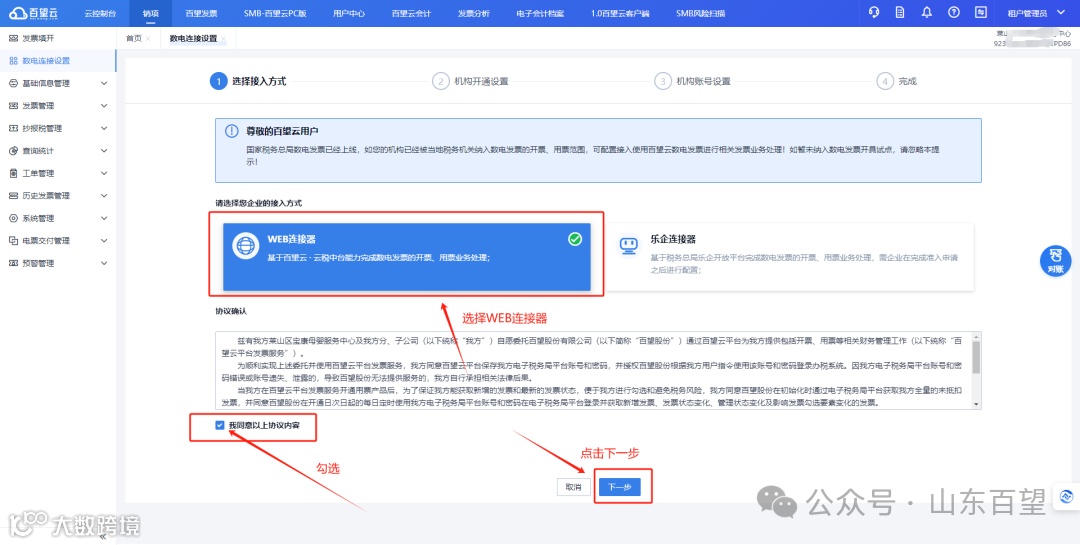
Task: Open 数电连接设置 sidebar item
Action: coord(58,61)
